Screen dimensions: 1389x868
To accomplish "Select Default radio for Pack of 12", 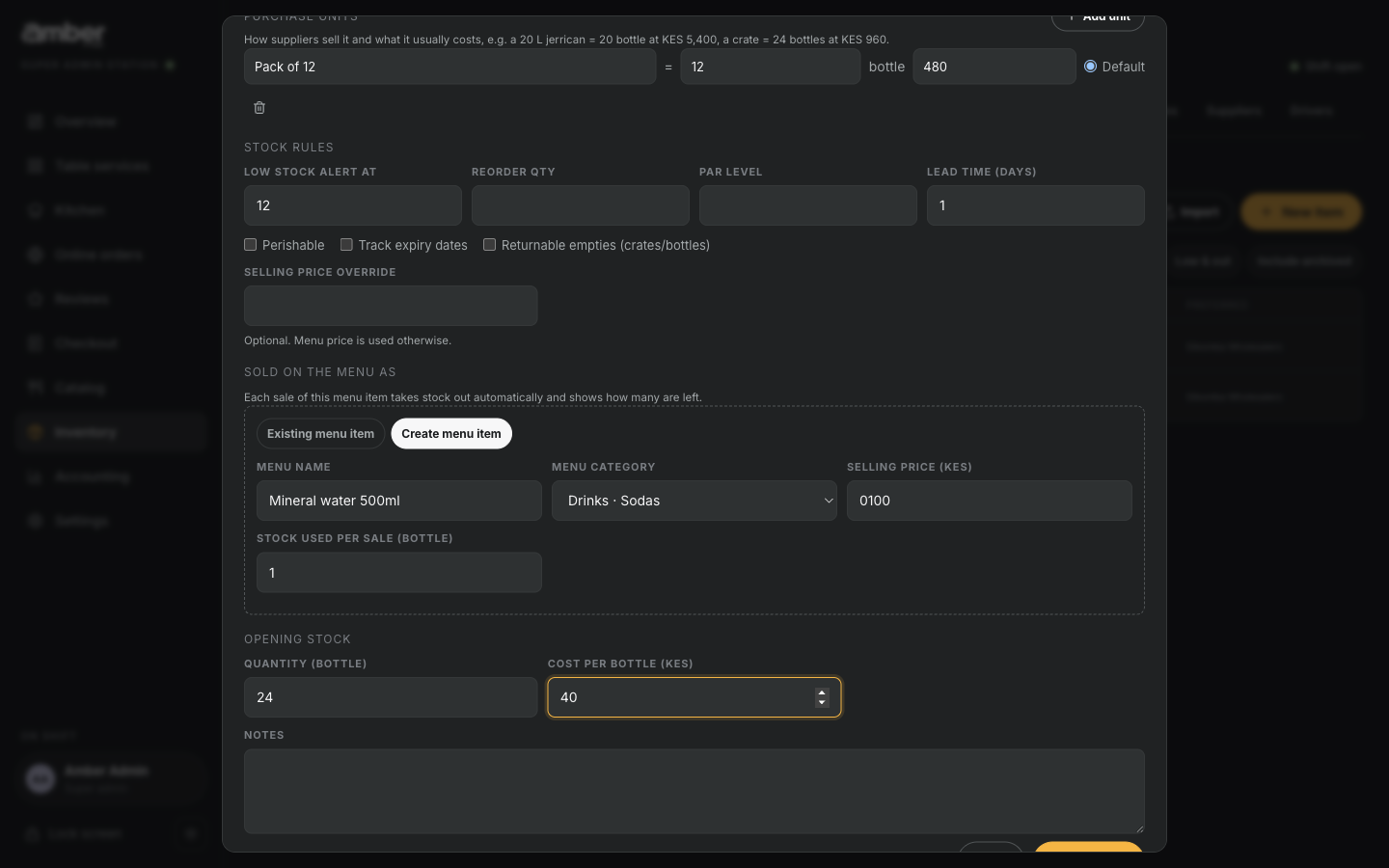I will tap(1090, 67).
